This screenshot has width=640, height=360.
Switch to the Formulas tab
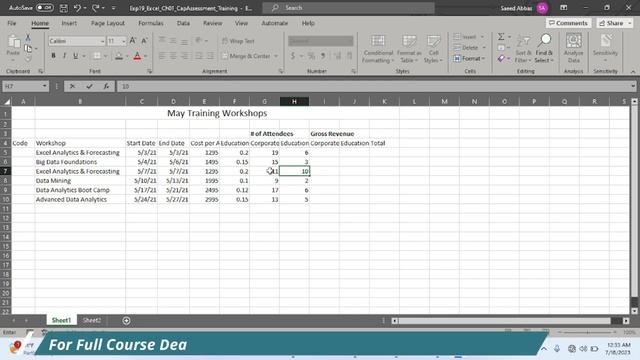pyautogui.click(x=151, y=23)
